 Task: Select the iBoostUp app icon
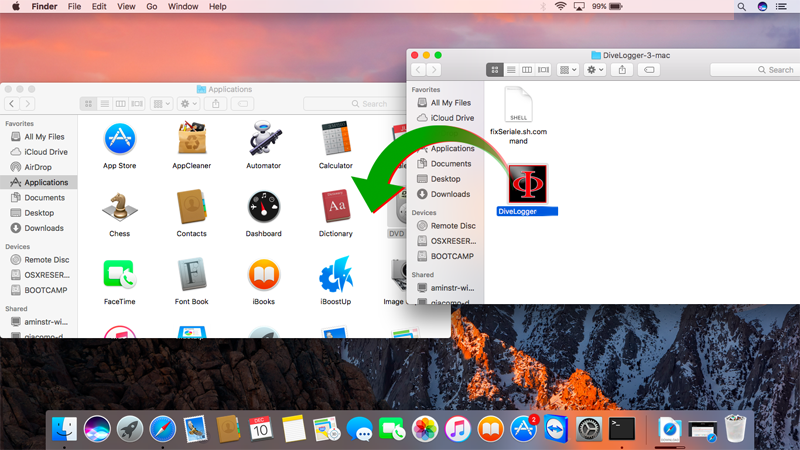[336, 274]
